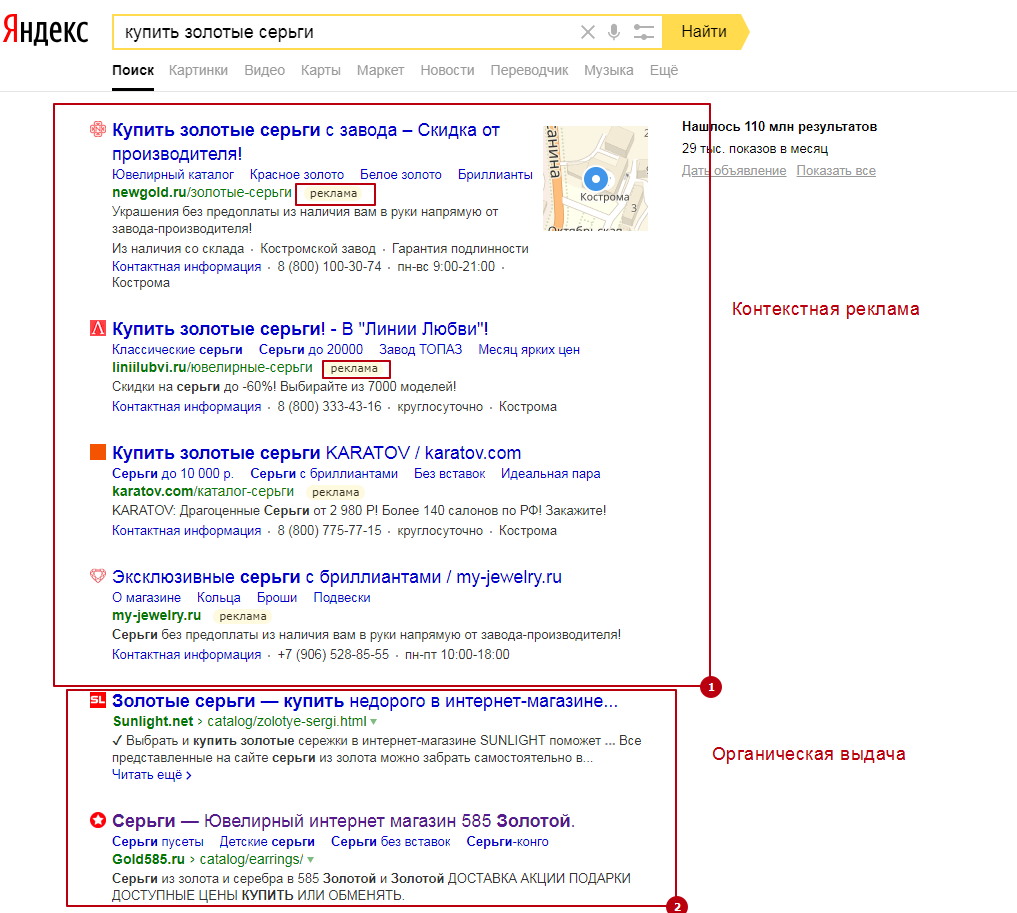Open the 'Красное золото' sitelink
The height and width of the screenshot is (913, 1017).
(x=297, y=174)
